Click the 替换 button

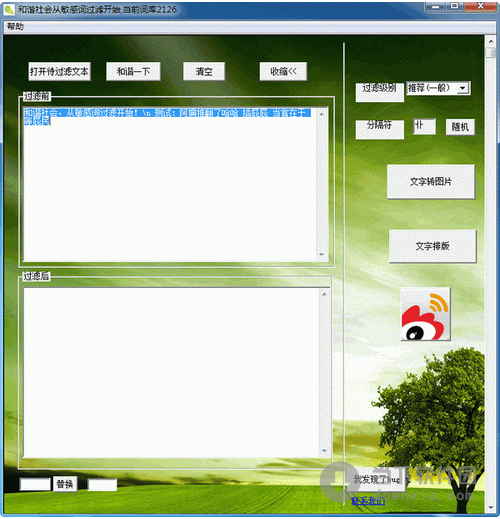tap(65, 484)
